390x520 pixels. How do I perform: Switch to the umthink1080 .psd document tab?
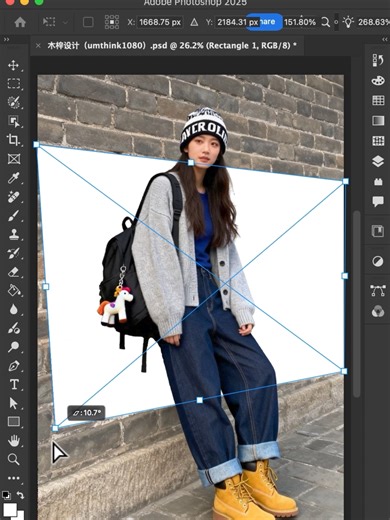point(172,45)
